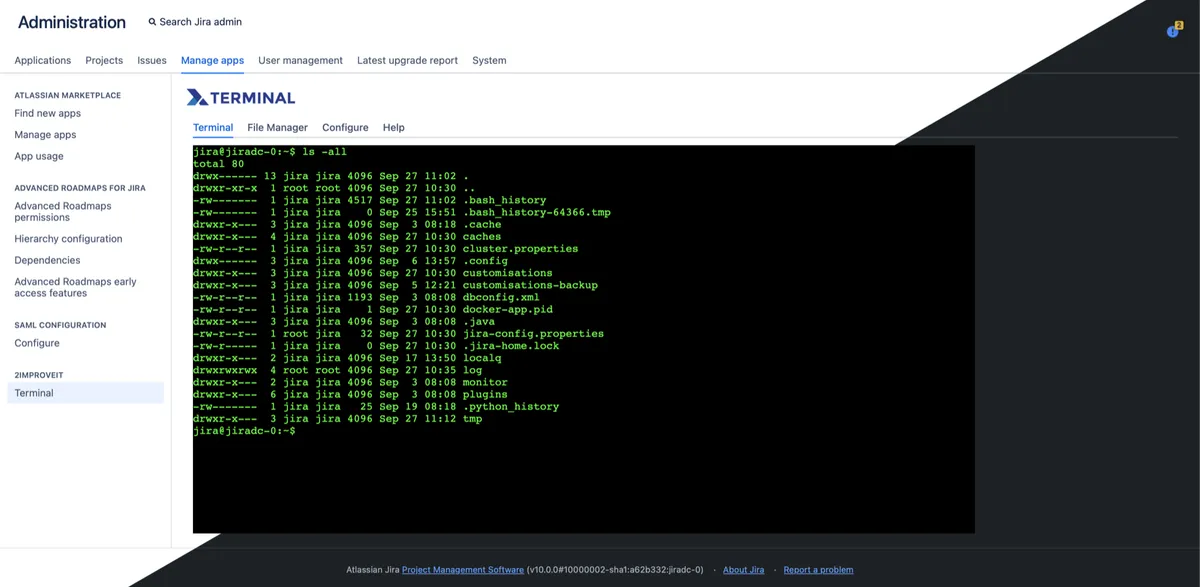Image resolution: width=1200 pixels, height=587 pixels.
Task: Switch to the File Manager tab
Action: [278, 128]
